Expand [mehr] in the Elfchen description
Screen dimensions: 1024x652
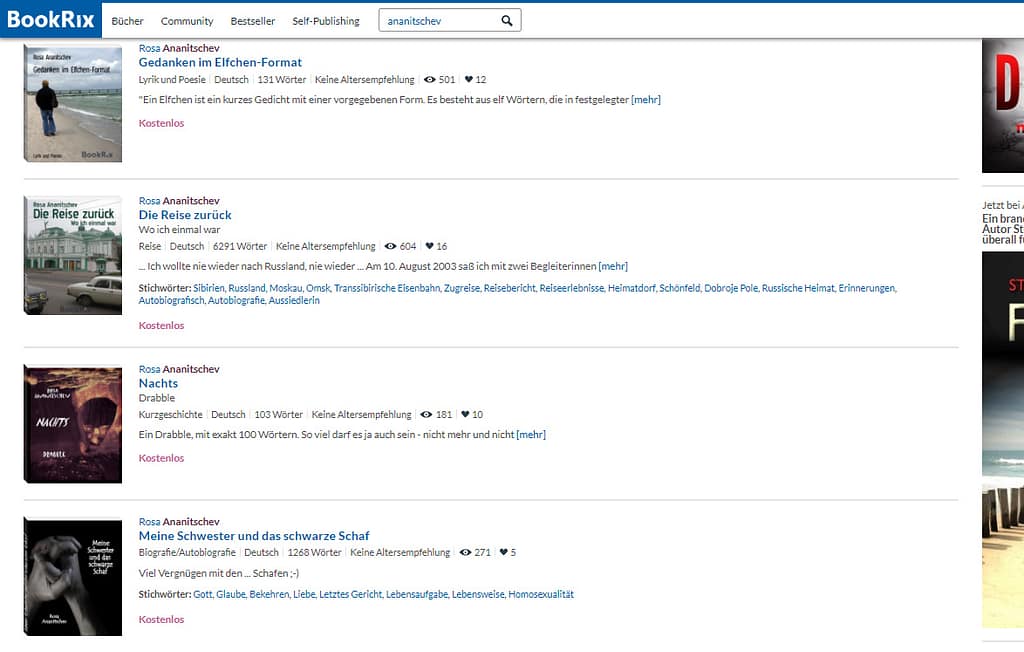646,100
